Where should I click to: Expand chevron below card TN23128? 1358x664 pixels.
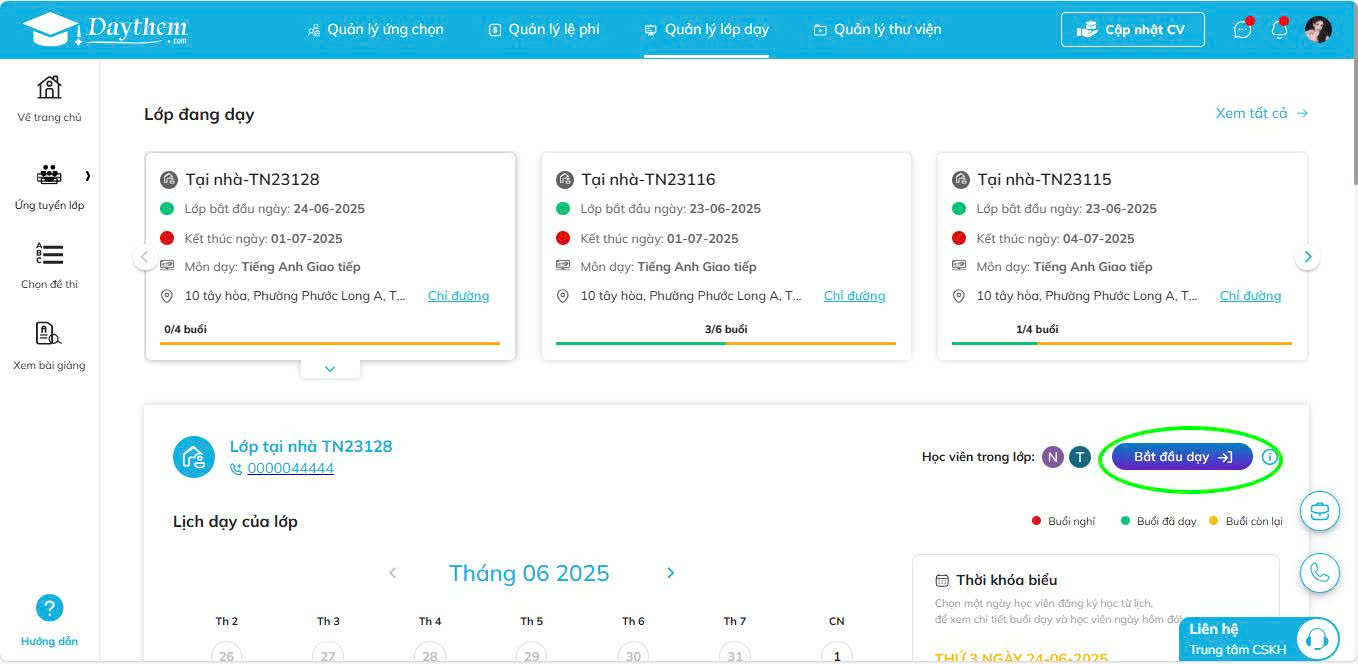[x=330, y=369]
